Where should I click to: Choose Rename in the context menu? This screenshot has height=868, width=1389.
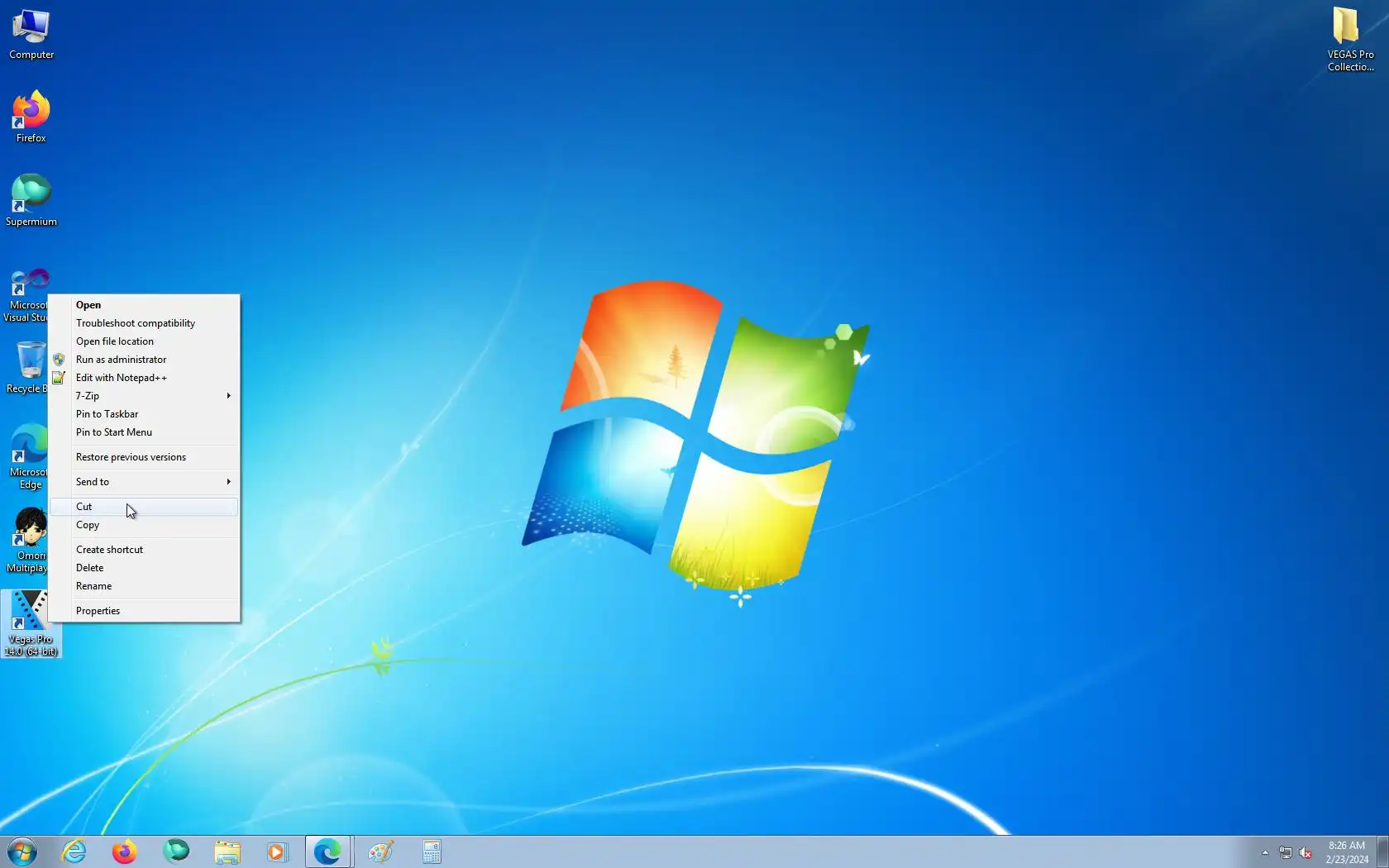coord(144,586)
